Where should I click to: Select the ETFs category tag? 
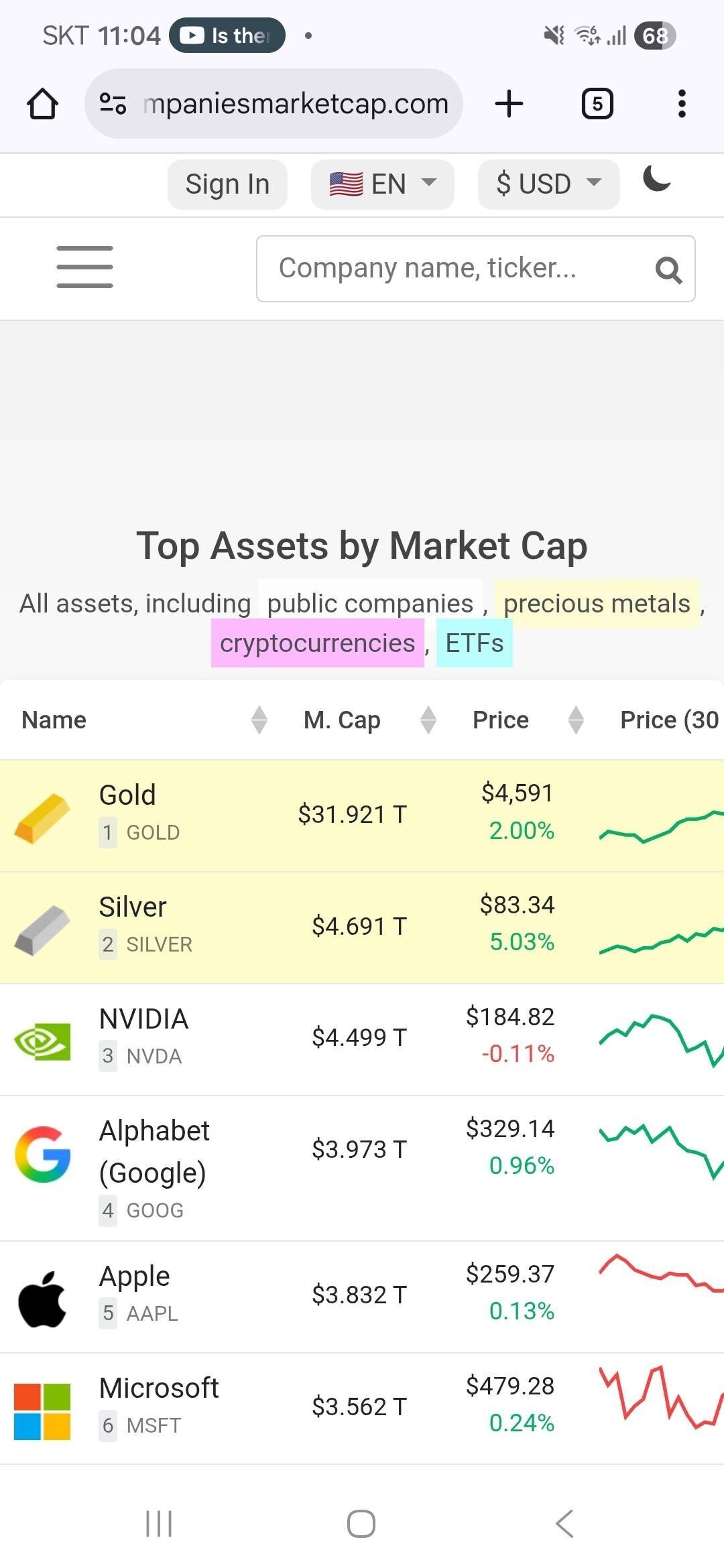[474, 643]
